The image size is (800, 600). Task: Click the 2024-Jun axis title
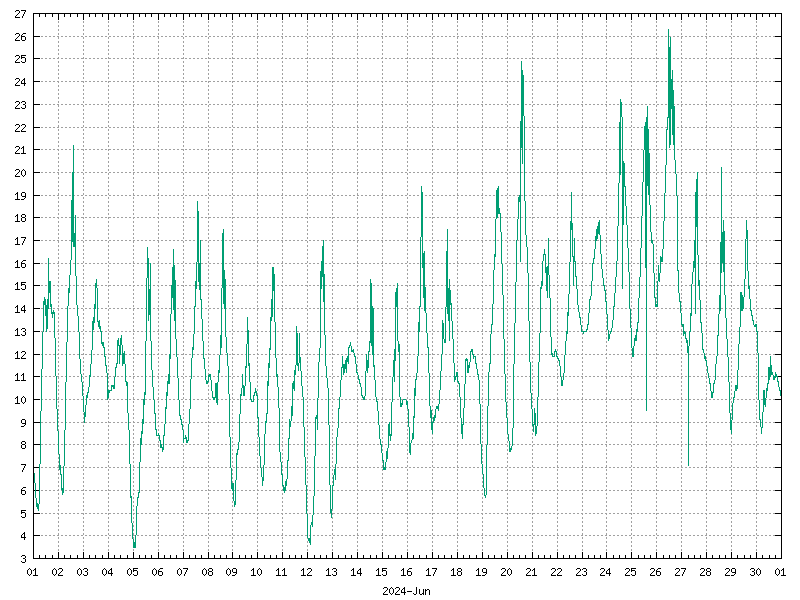(x=407, y=591)
